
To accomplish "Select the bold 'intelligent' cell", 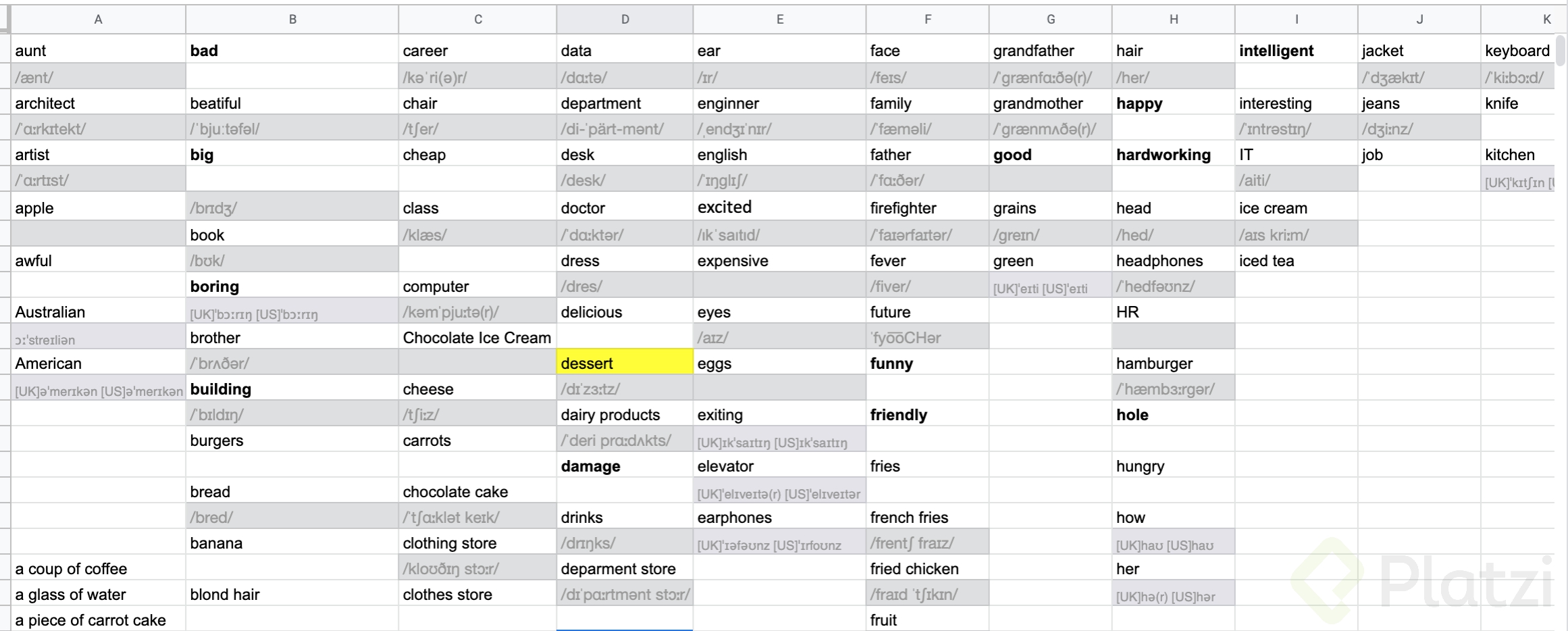I will (1295, 51).
